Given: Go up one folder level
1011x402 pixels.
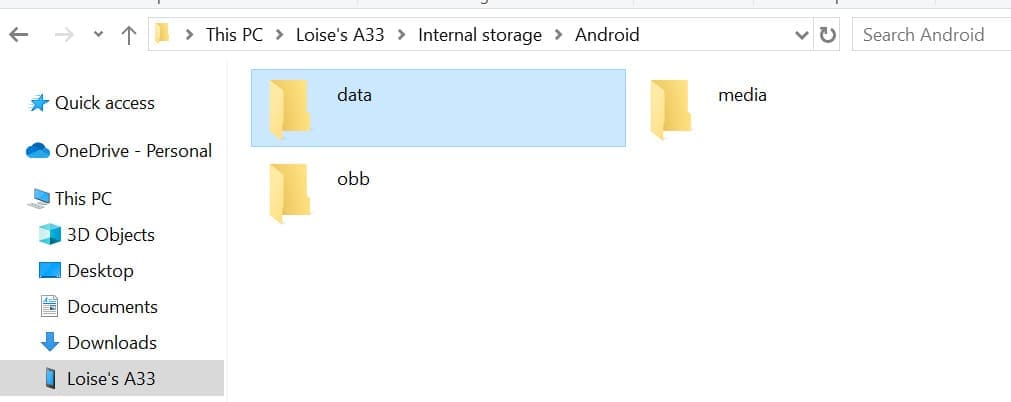Looking at the screenshot, I should [129, 35].
